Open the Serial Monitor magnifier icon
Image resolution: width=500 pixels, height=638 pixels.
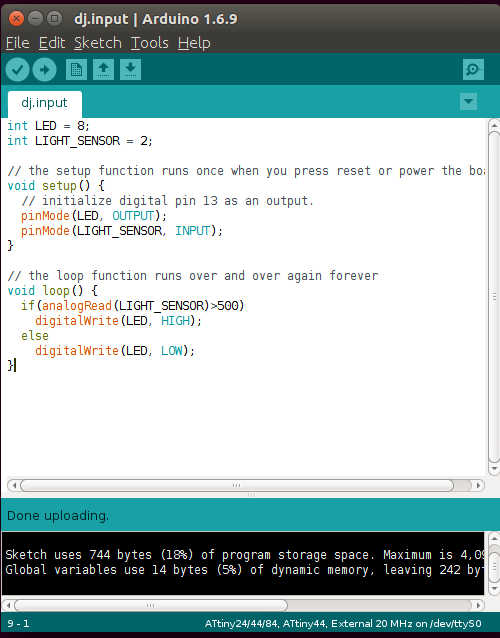473,70
